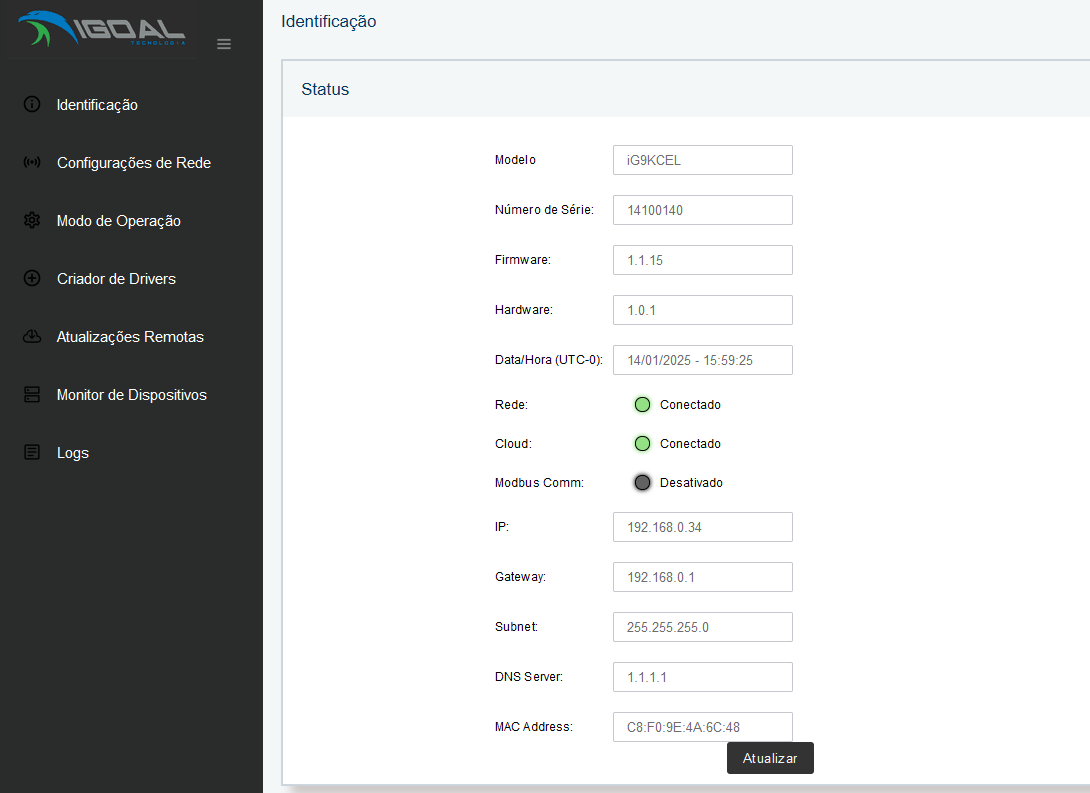Click the green Rede status indicator

pyautogui.click(x=642, y=404)
